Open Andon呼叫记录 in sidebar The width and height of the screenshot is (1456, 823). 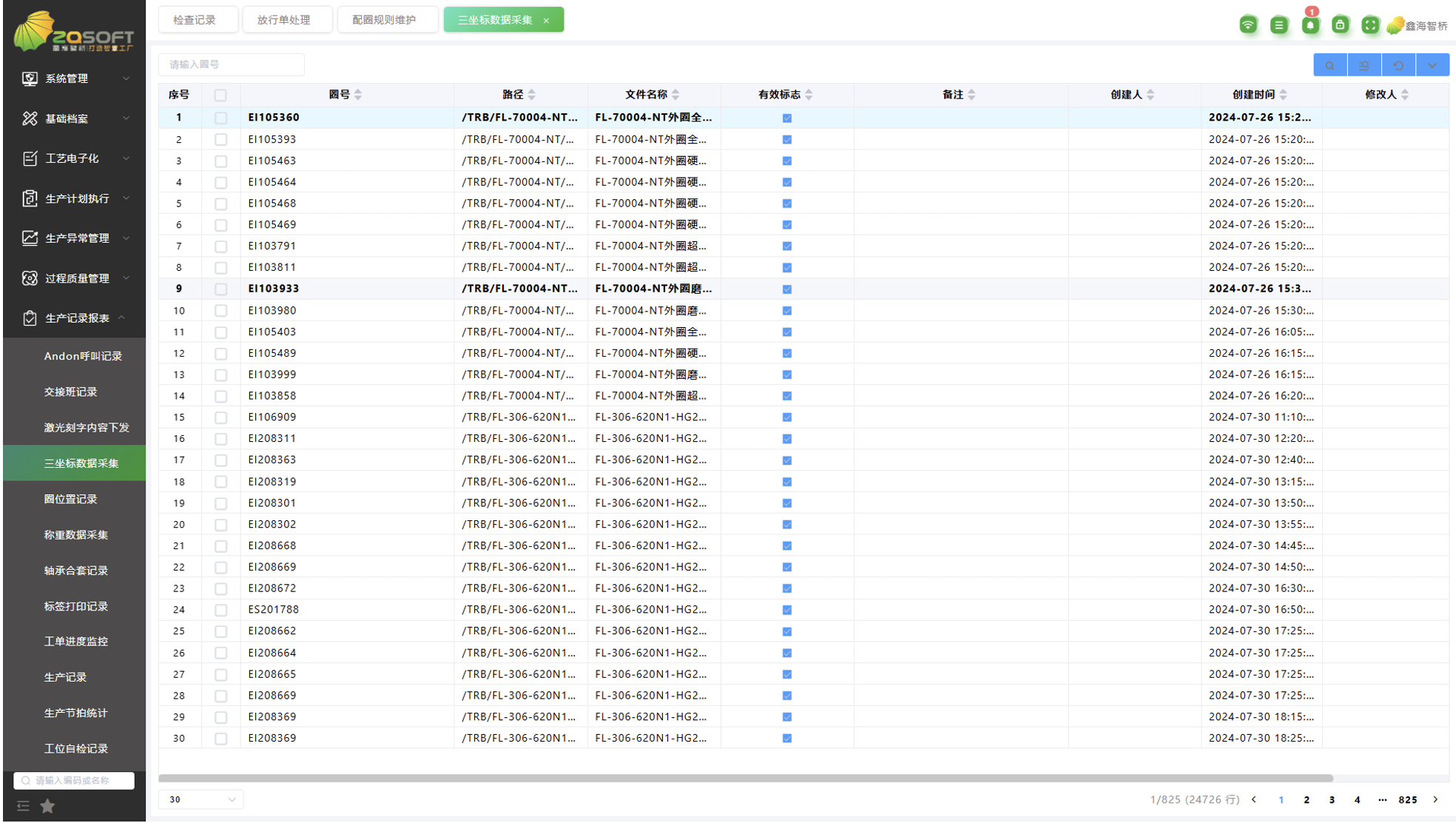click(x=83, y=356)
